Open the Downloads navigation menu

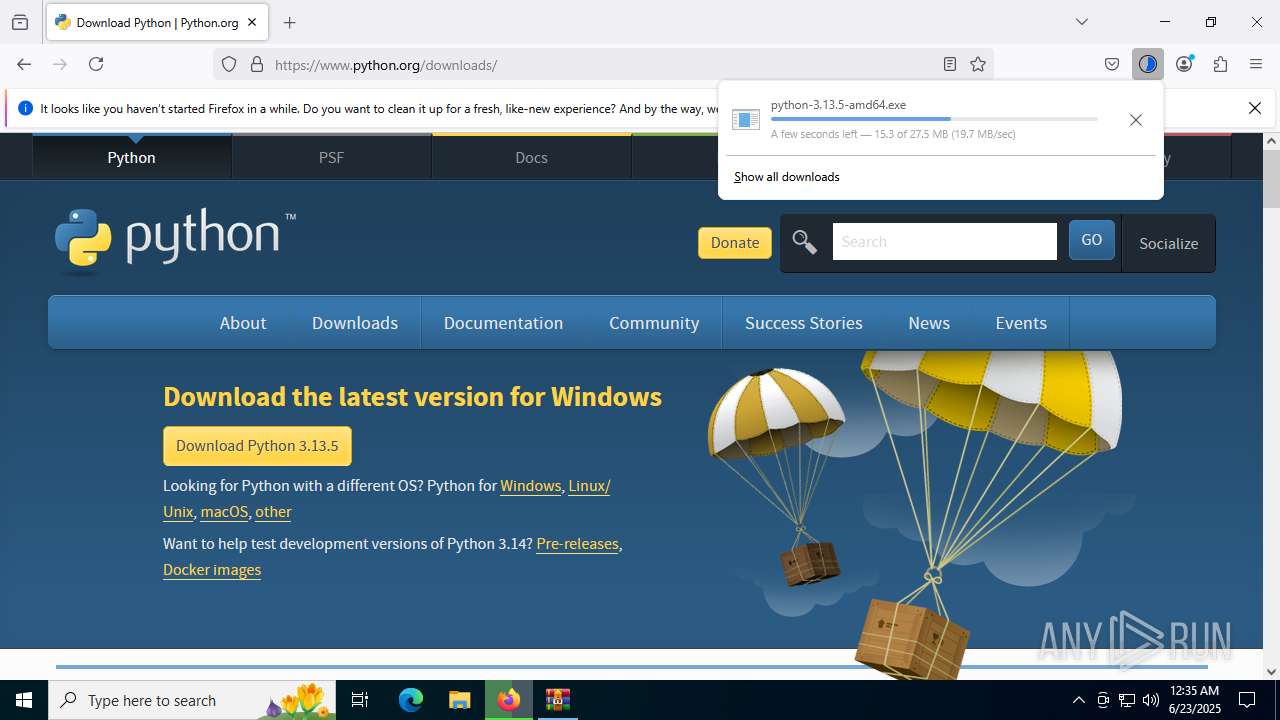click(x=355, y=323)
